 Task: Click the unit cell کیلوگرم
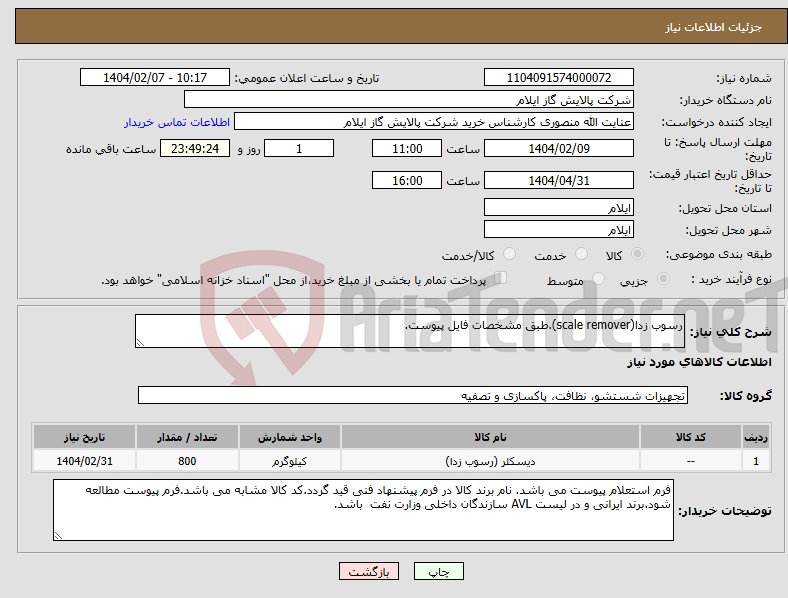[290, 461]
